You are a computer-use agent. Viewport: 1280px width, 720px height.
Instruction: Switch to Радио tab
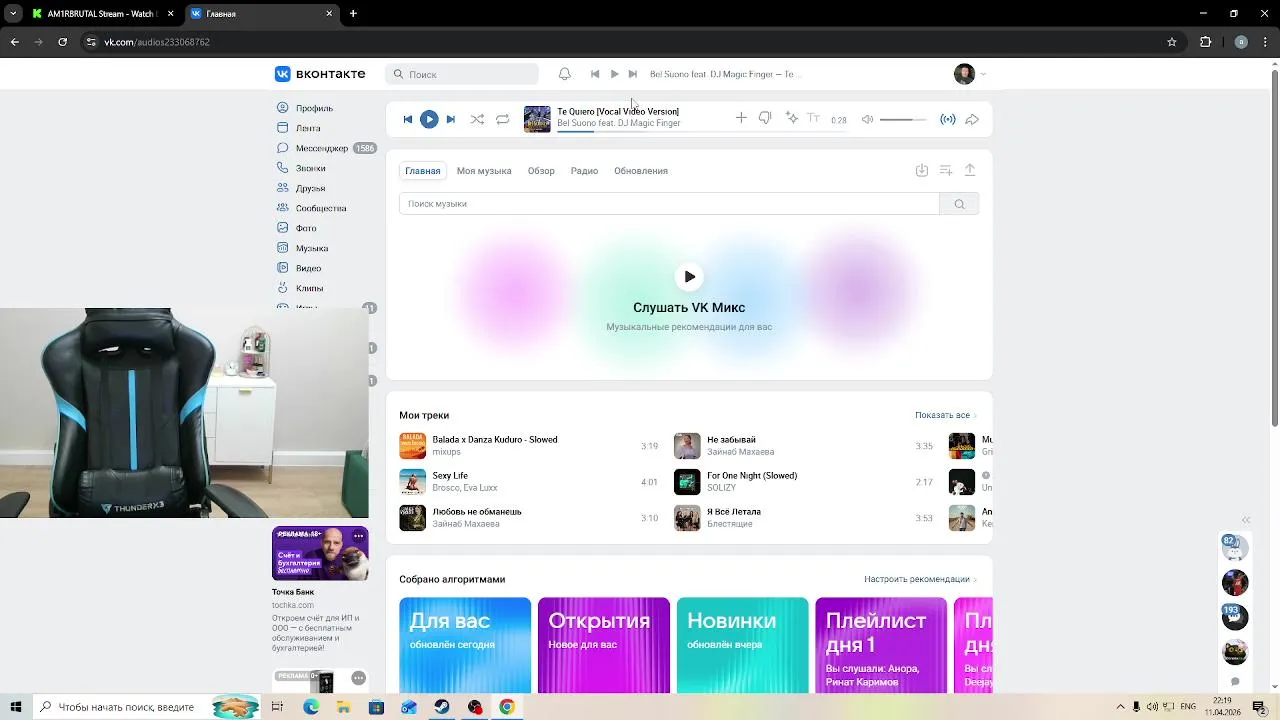[x=584, y=171]
